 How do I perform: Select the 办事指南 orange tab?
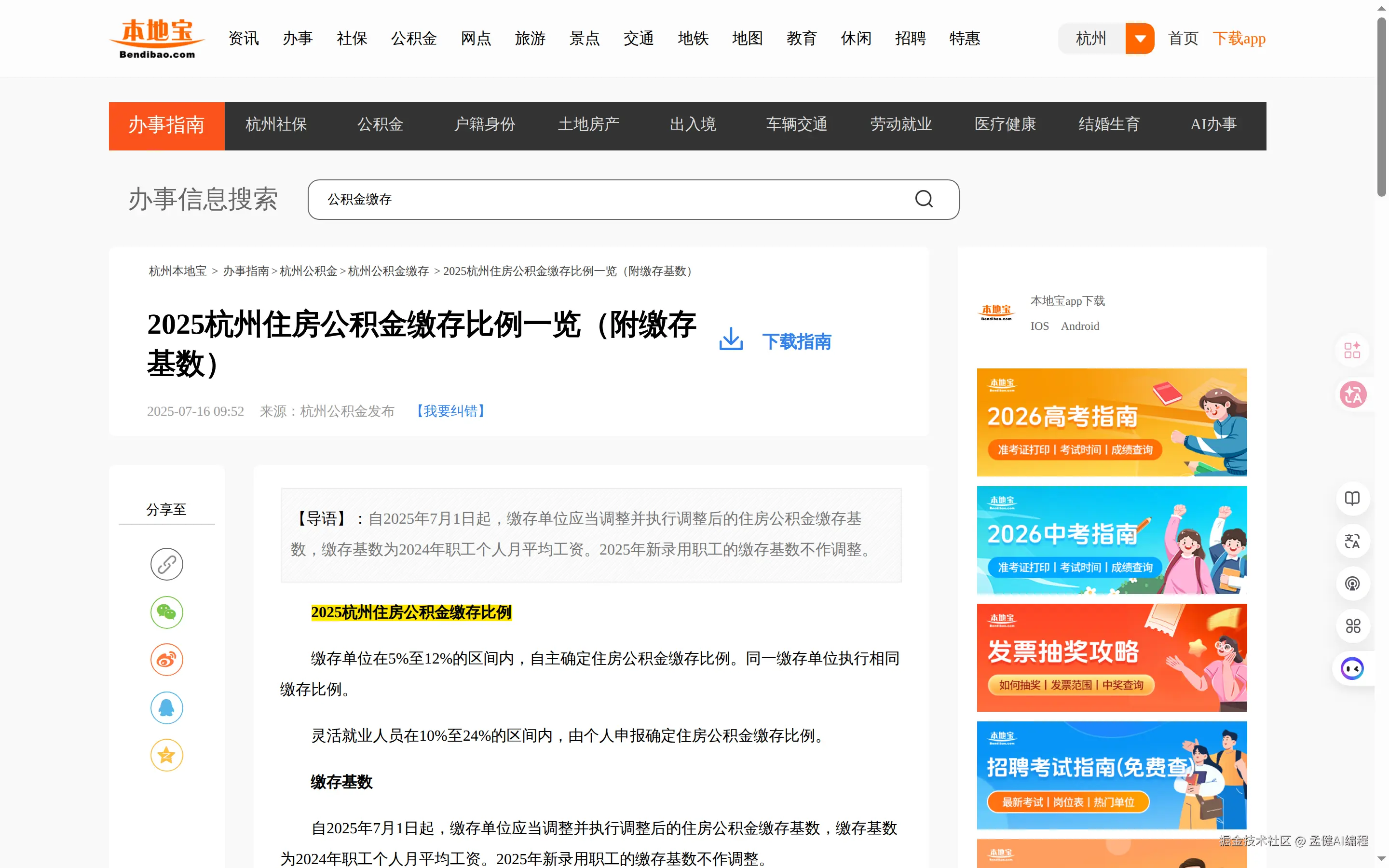pyautogui.click(x=166, y=126)
